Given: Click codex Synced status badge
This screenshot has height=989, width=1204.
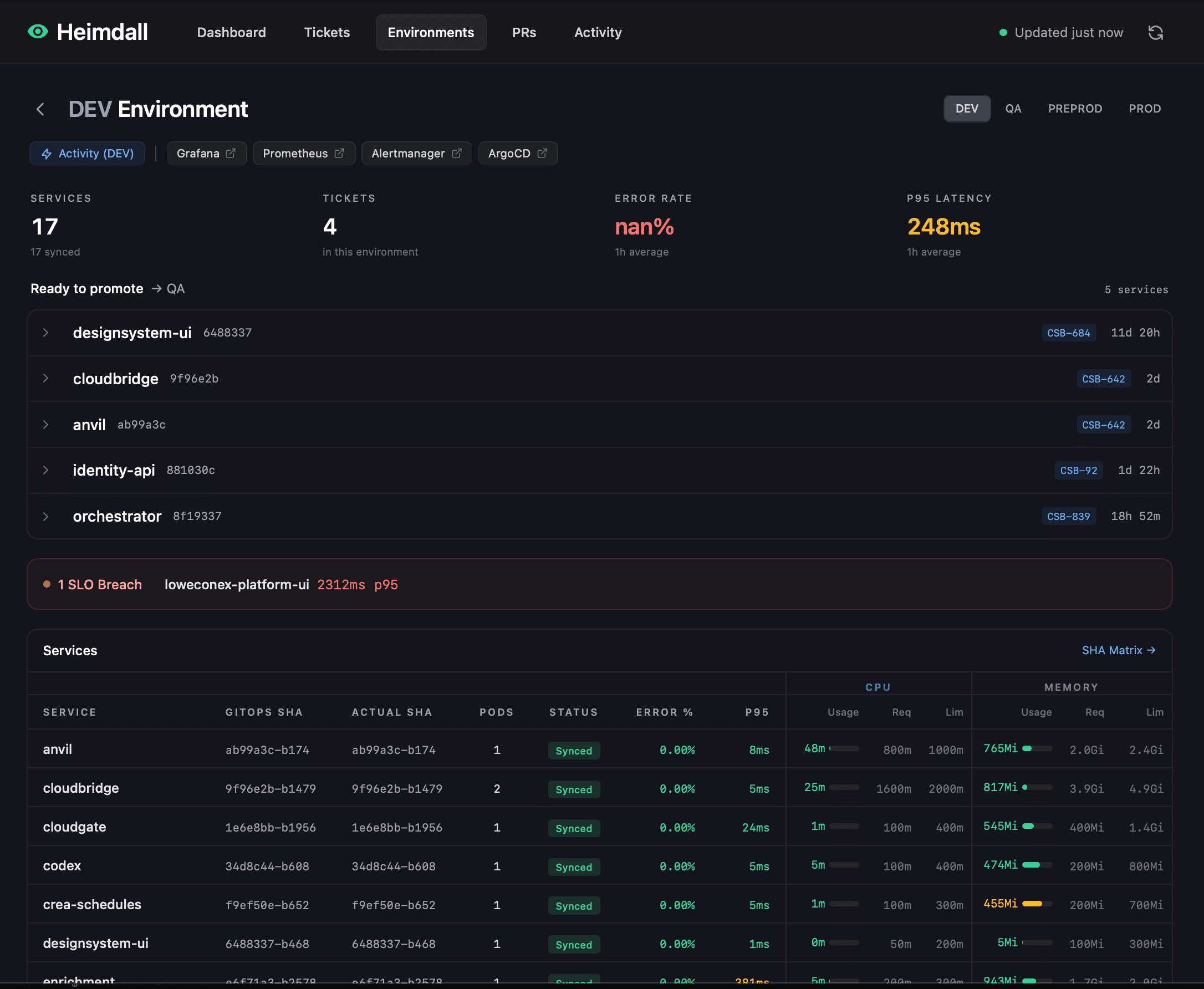Looking at the screenshot, I should click(574, 866).
